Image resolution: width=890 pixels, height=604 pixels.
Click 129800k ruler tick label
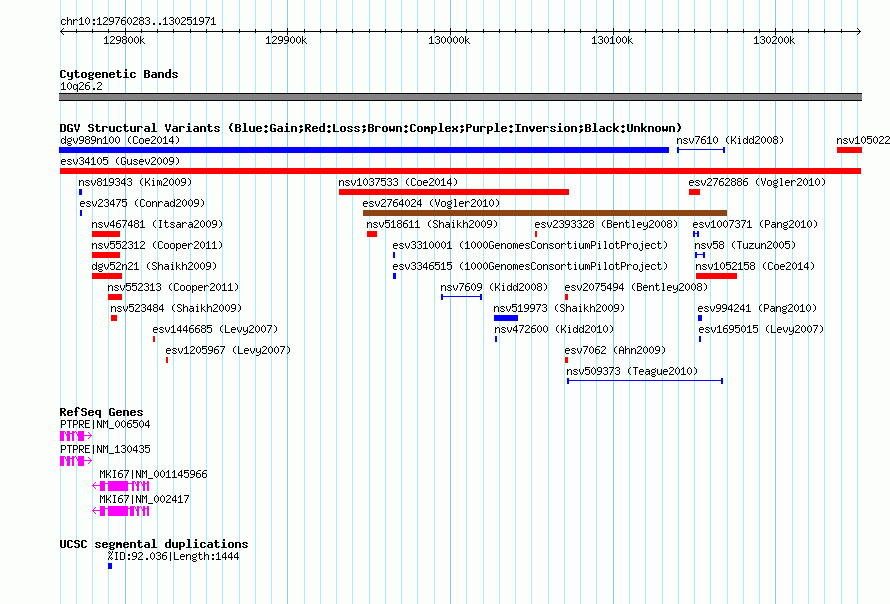(x=124, y=40)
